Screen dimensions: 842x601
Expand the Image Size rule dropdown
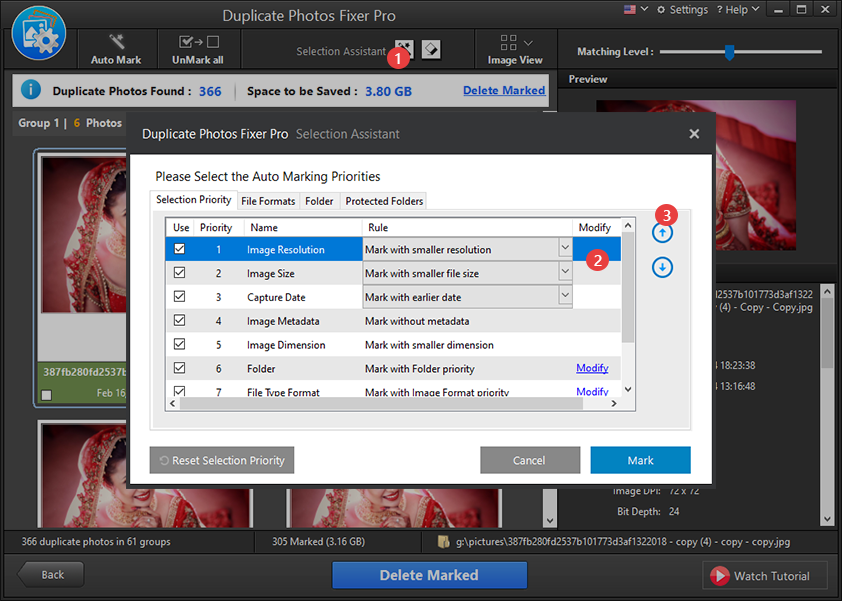point(565,272)
